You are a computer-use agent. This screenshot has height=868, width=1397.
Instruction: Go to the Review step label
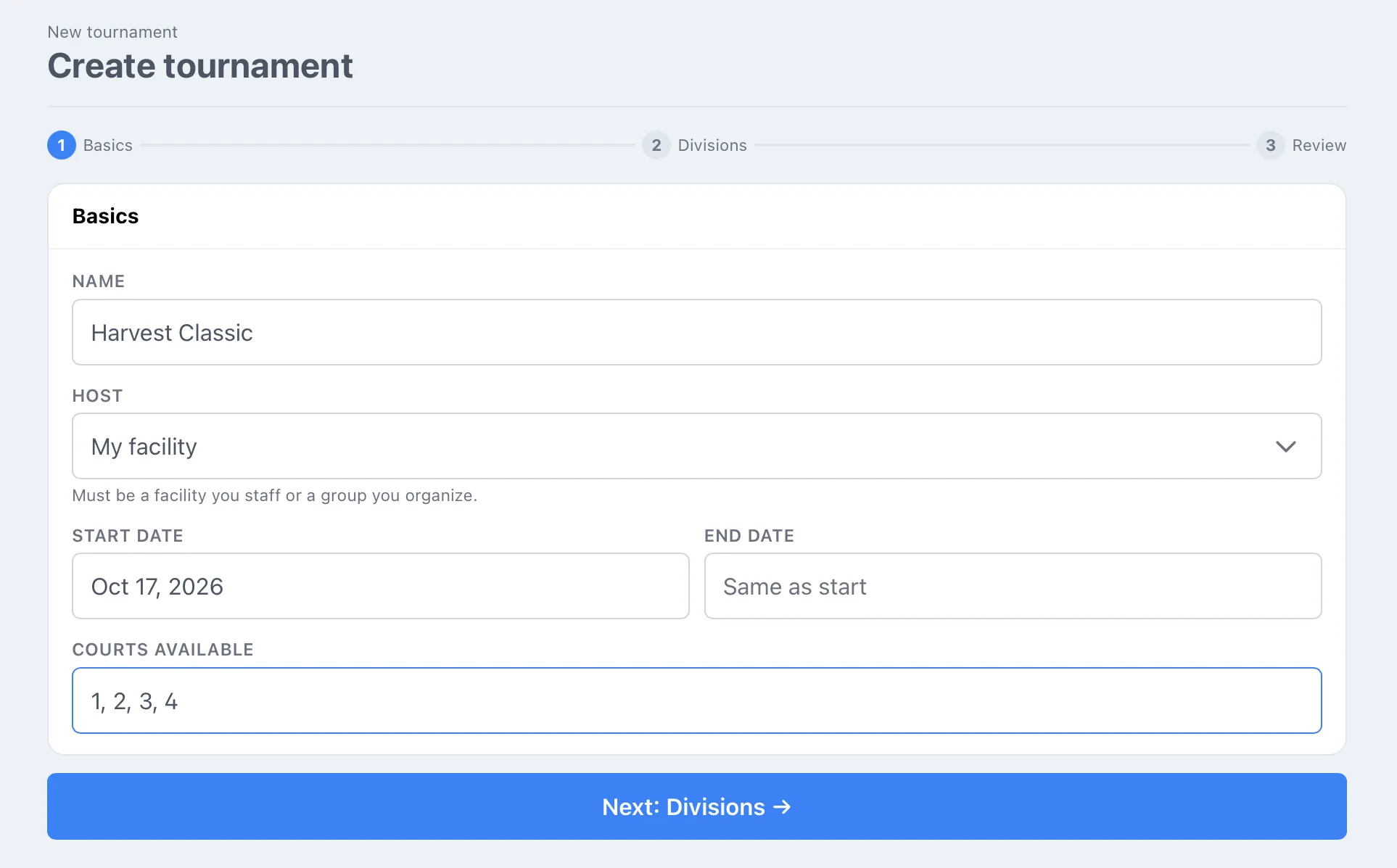click(1319, 145)
